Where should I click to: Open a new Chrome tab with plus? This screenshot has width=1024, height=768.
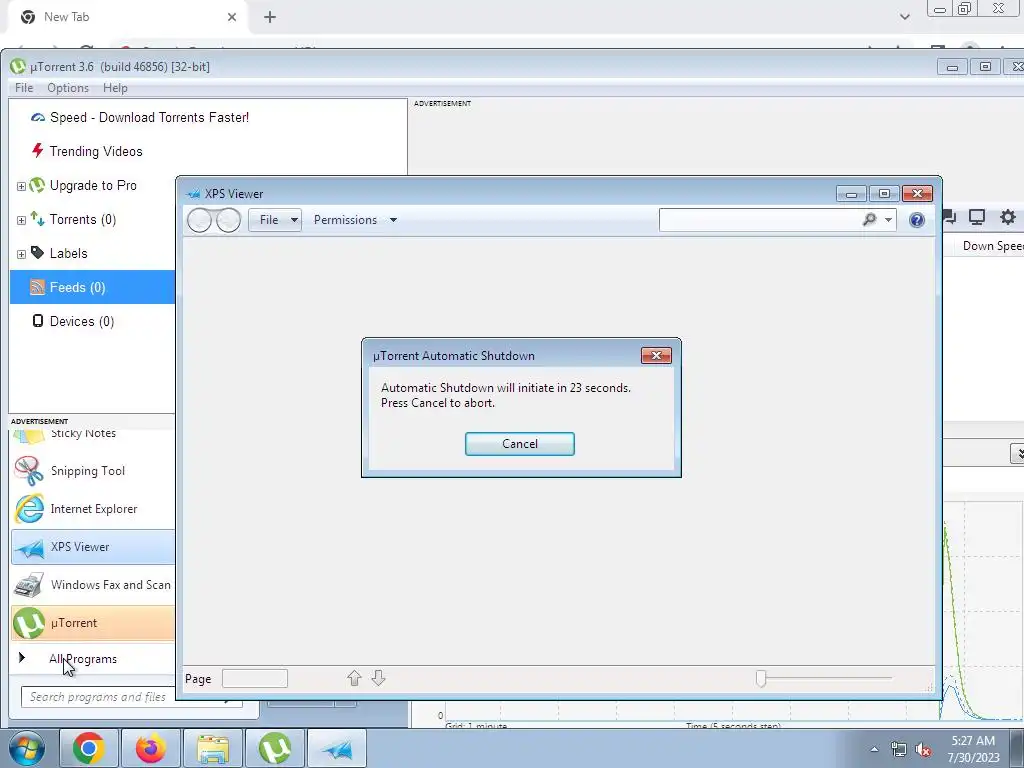270,17
